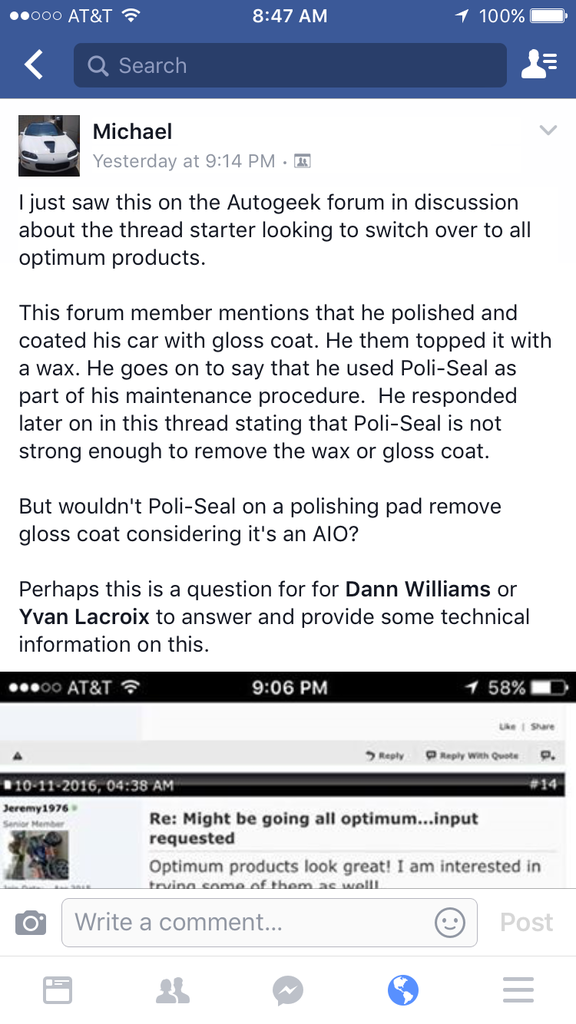Open the friend requests list icon

click(x=539, y=65)
